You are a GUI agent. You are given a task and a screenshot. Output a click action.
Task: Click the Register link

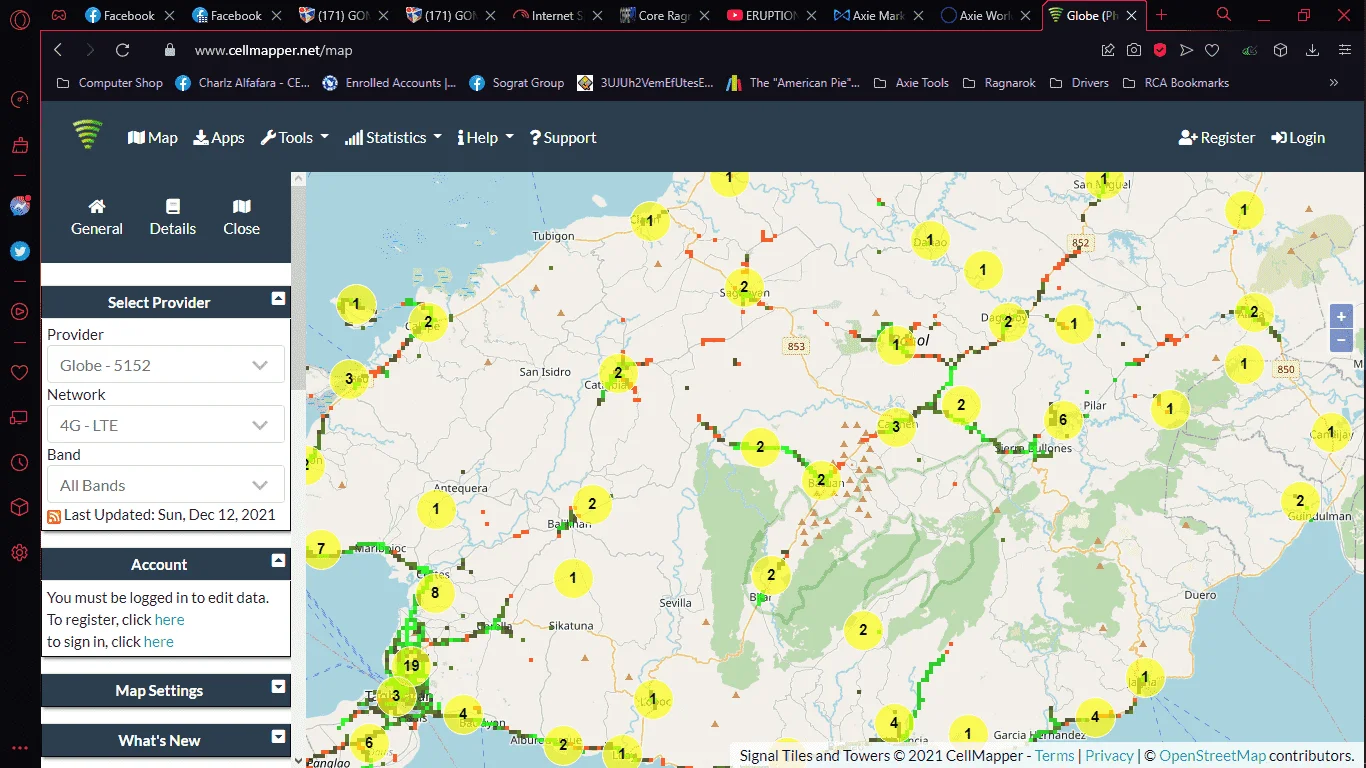tap(1217, 138)
